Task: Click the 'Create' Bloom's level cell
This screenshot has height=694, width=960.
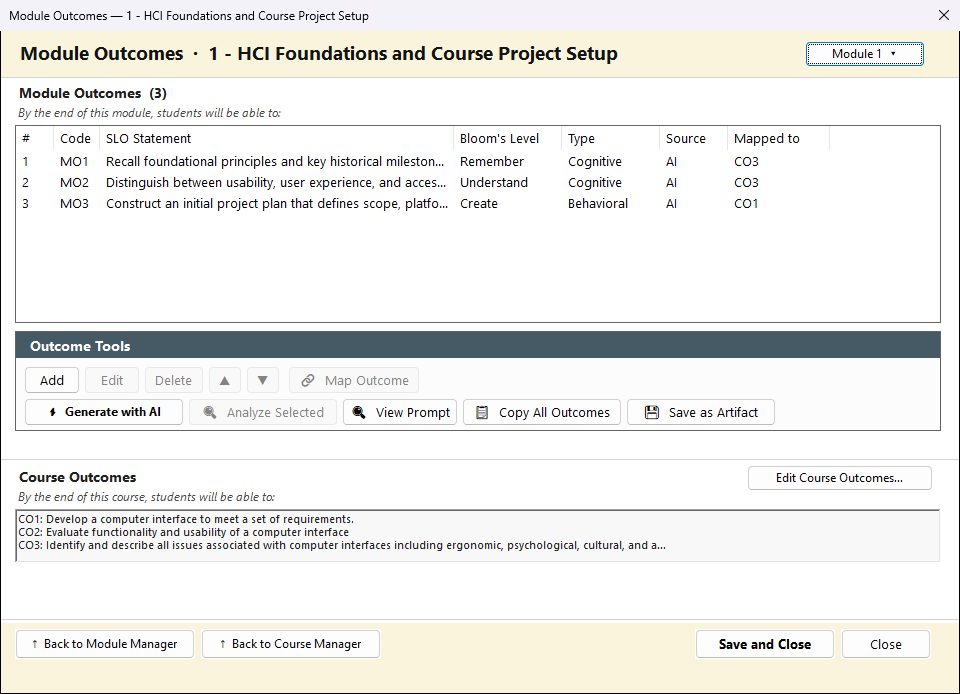Action: [x=479, y=203]
